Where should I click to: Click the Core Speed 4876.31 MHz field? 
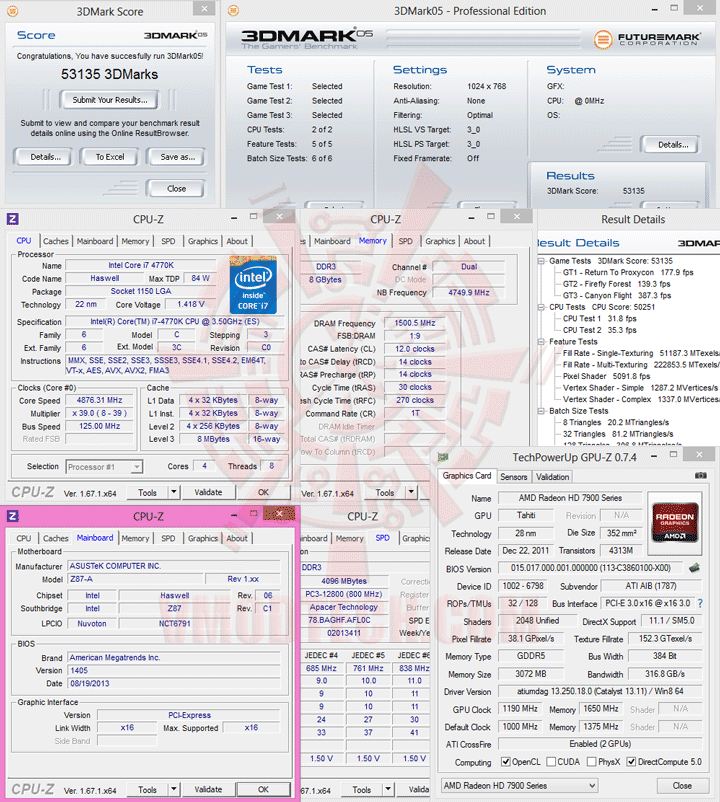tap(99, 400)
